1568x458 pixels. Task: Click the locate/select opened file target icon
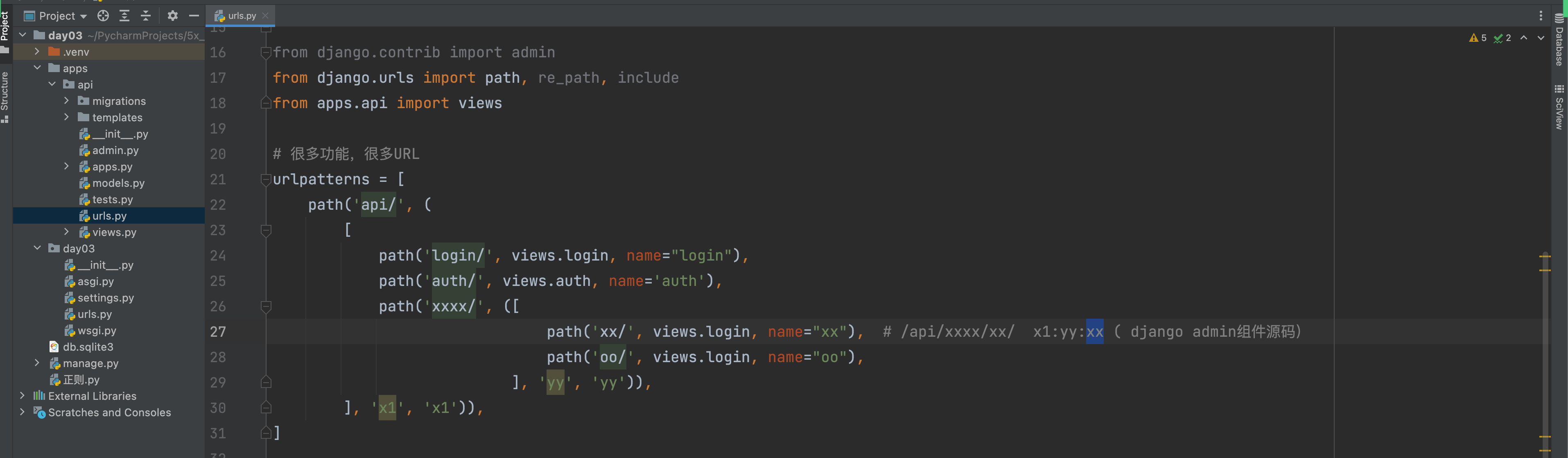coord(104,16)
